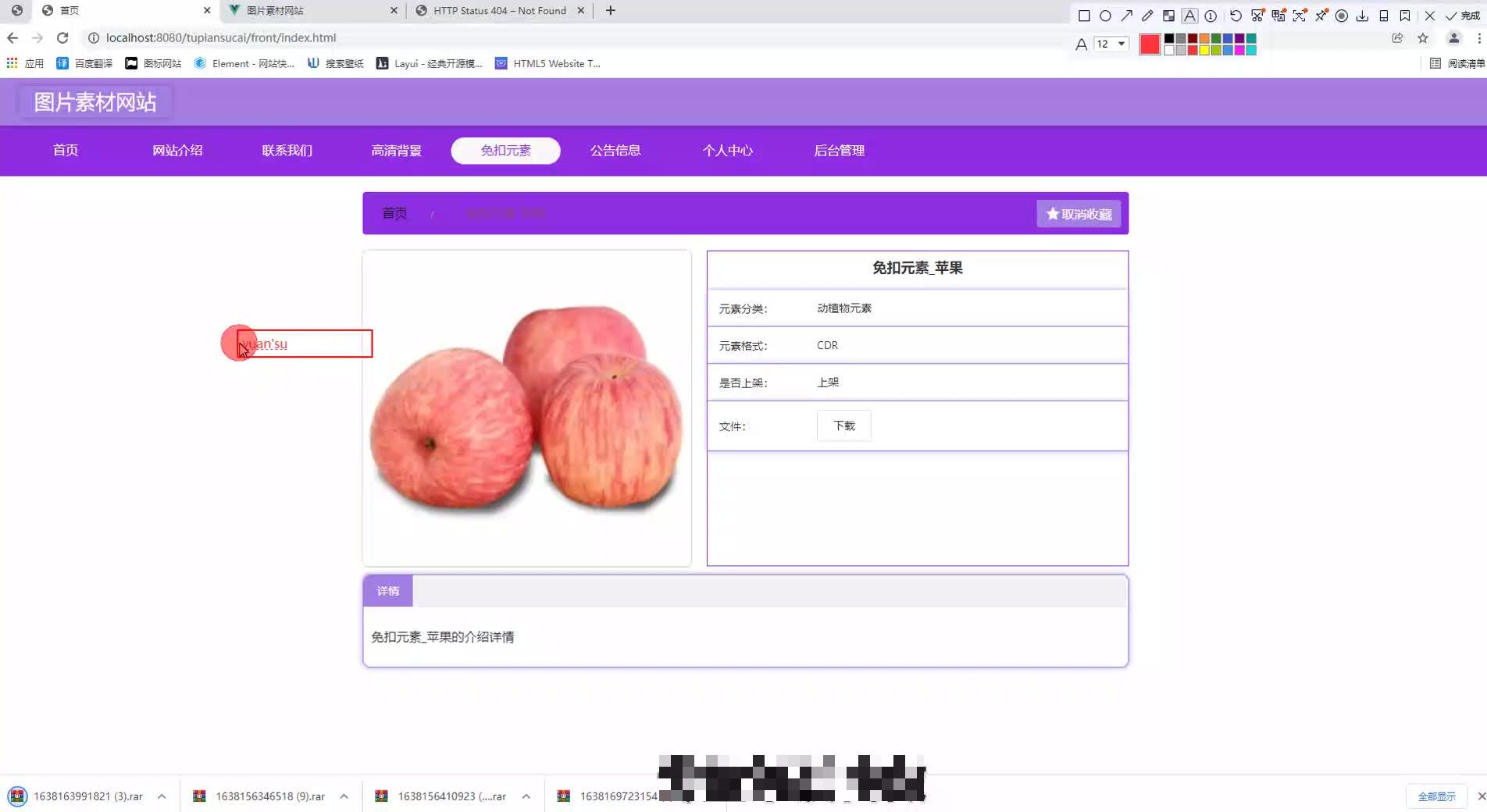Activate the text annotation tool
Screen dimensions: 1487x812
point(1189,16)
